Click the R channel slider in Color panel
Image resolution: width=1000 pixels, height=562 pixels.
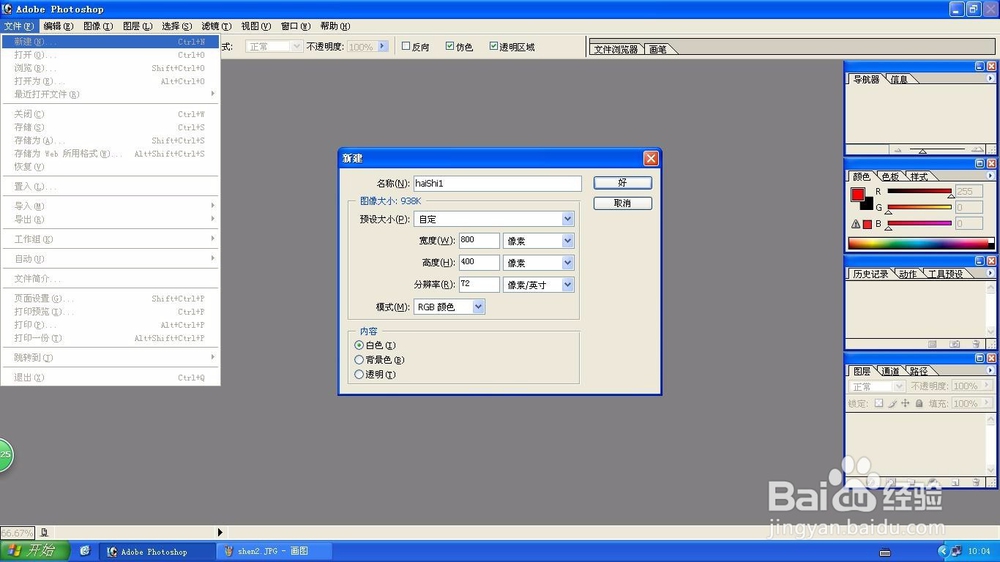(x=919, y=191)
